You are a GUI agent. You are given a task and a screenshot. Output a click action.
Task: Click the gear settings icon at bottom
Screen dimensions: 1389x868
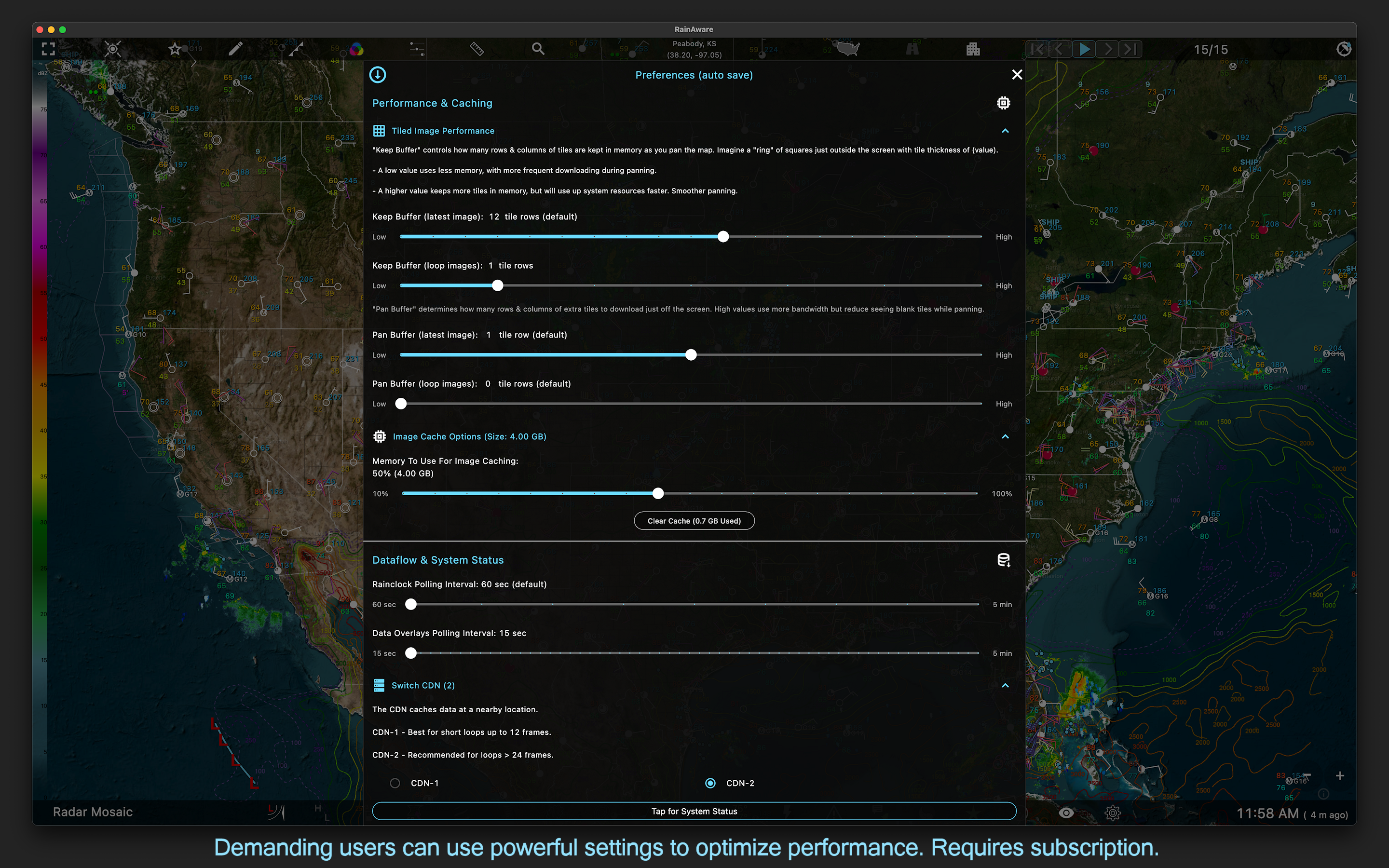[1112, 813]
